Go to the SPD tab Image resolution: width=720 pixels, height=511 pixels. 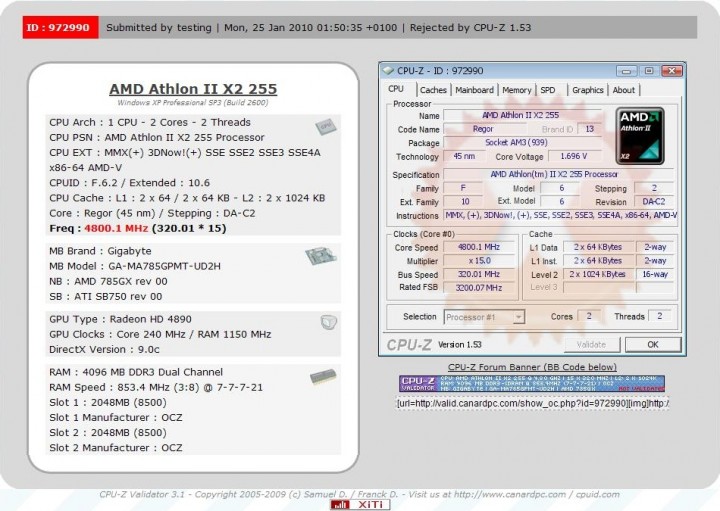[548, 90]
